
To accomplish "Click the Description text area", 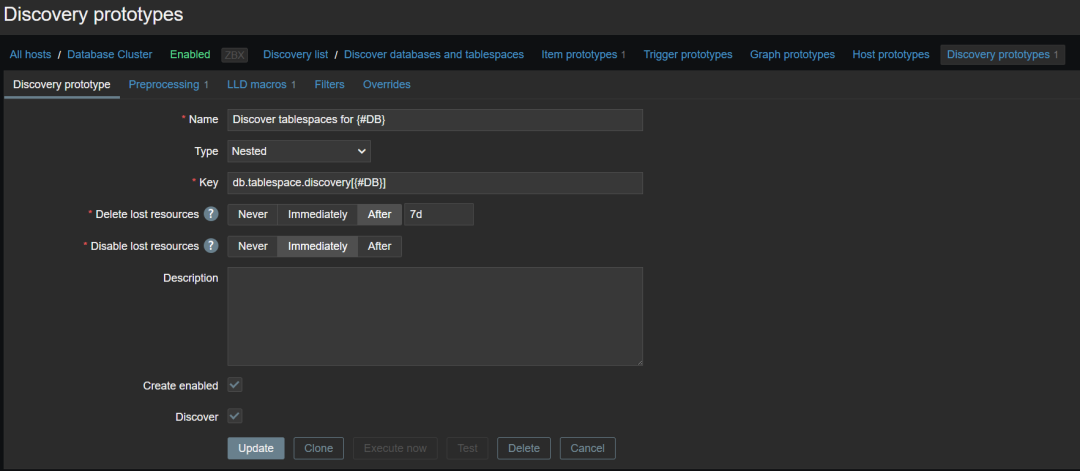I will (435, 317).
